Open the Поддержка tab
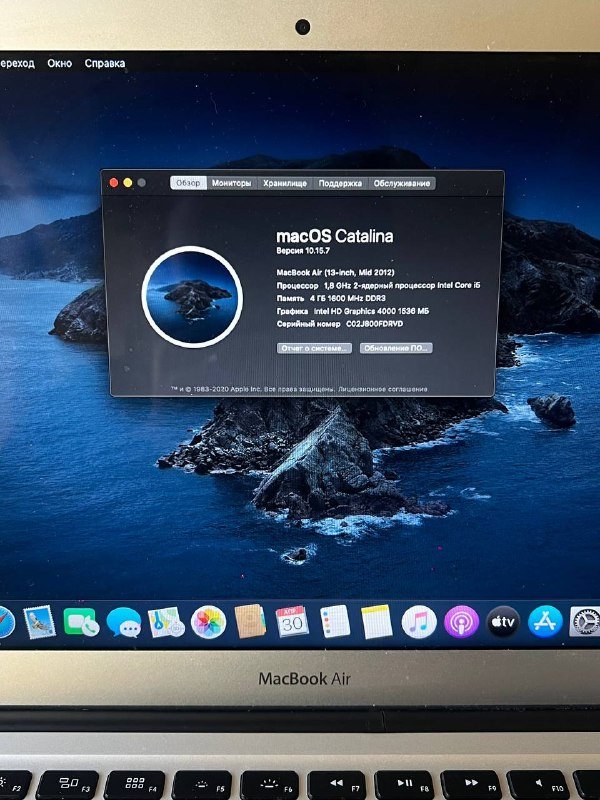 (x=340, y=183)
